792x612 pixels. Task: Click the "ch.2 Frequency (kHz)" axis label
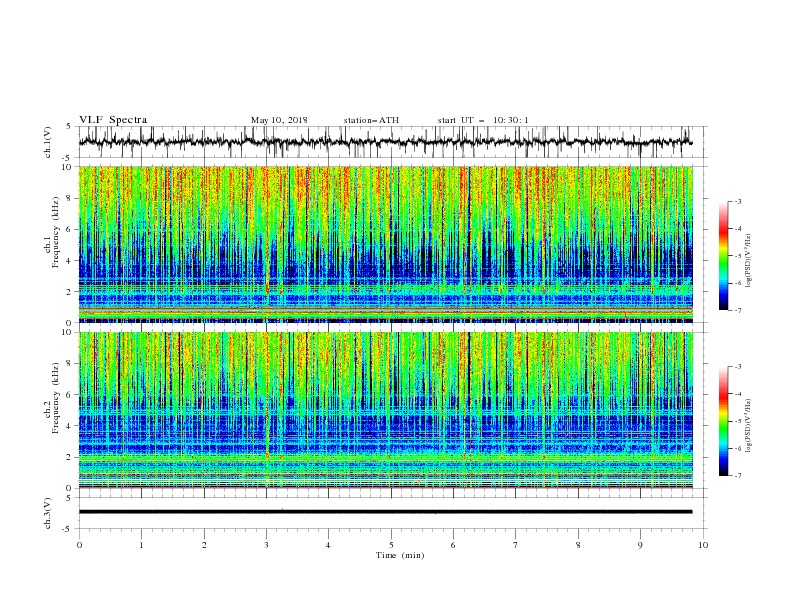[x=52, y=396]
